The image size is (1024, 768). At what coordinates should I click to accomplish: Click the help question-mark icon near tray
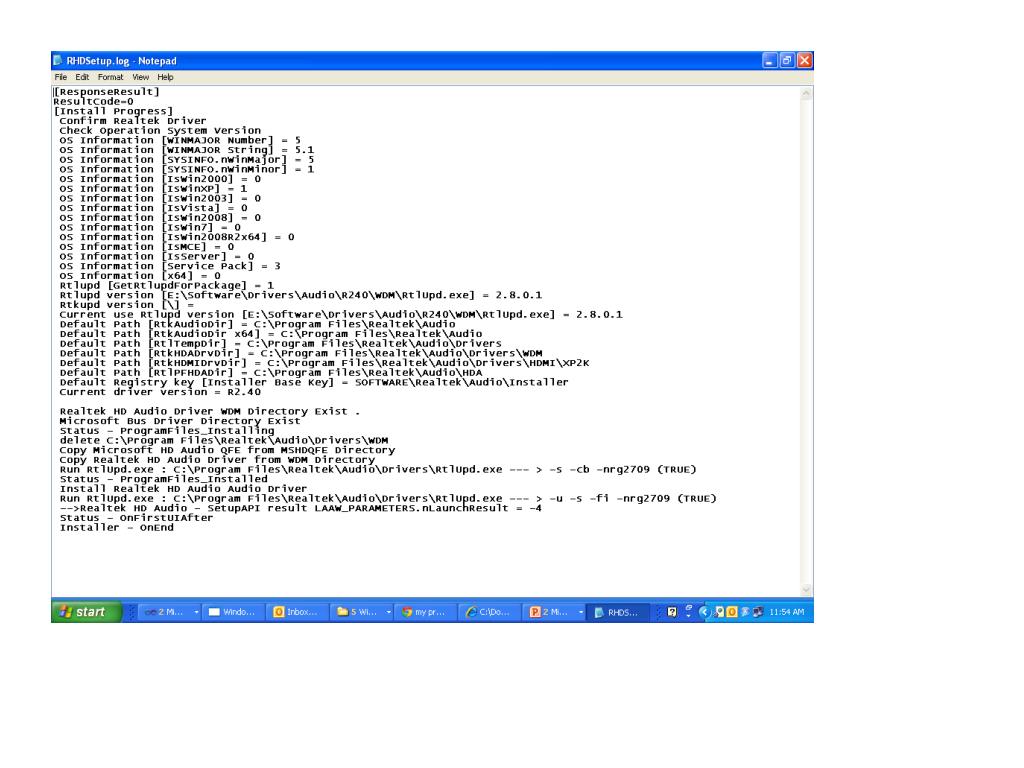(671, 612)
